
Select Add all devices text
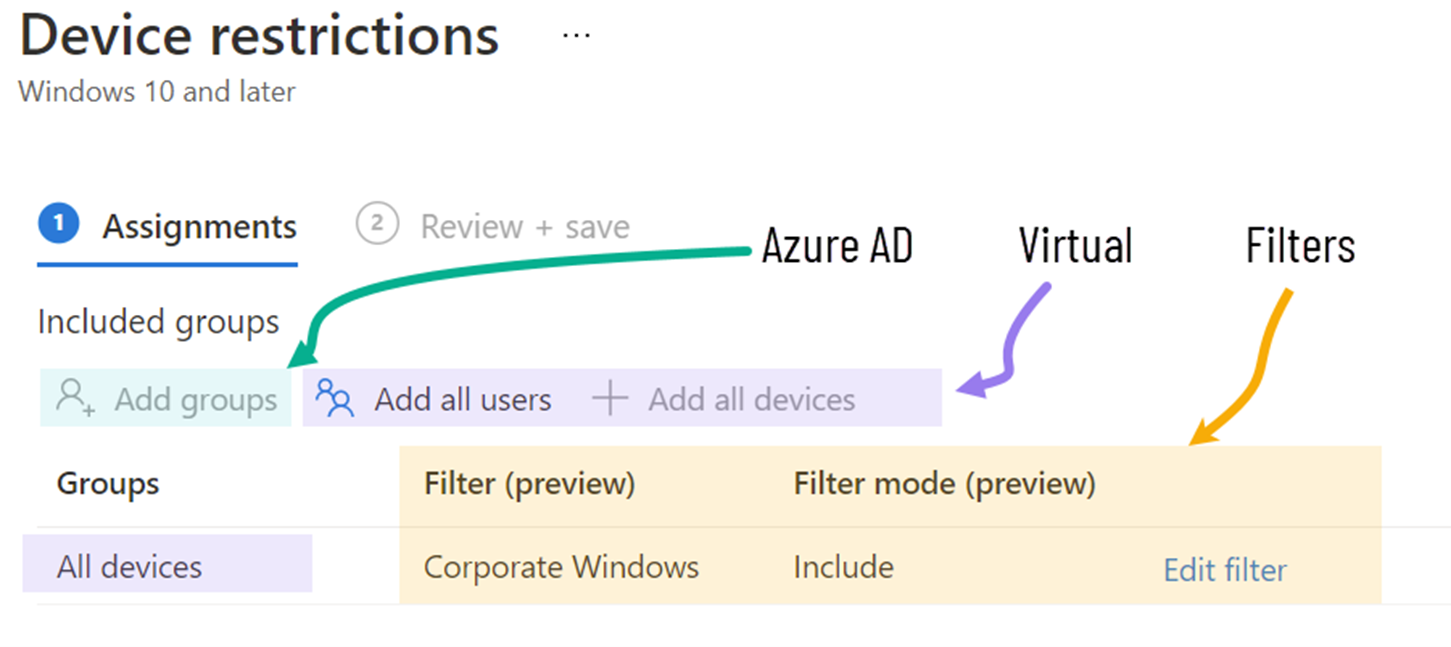point(752,399)
